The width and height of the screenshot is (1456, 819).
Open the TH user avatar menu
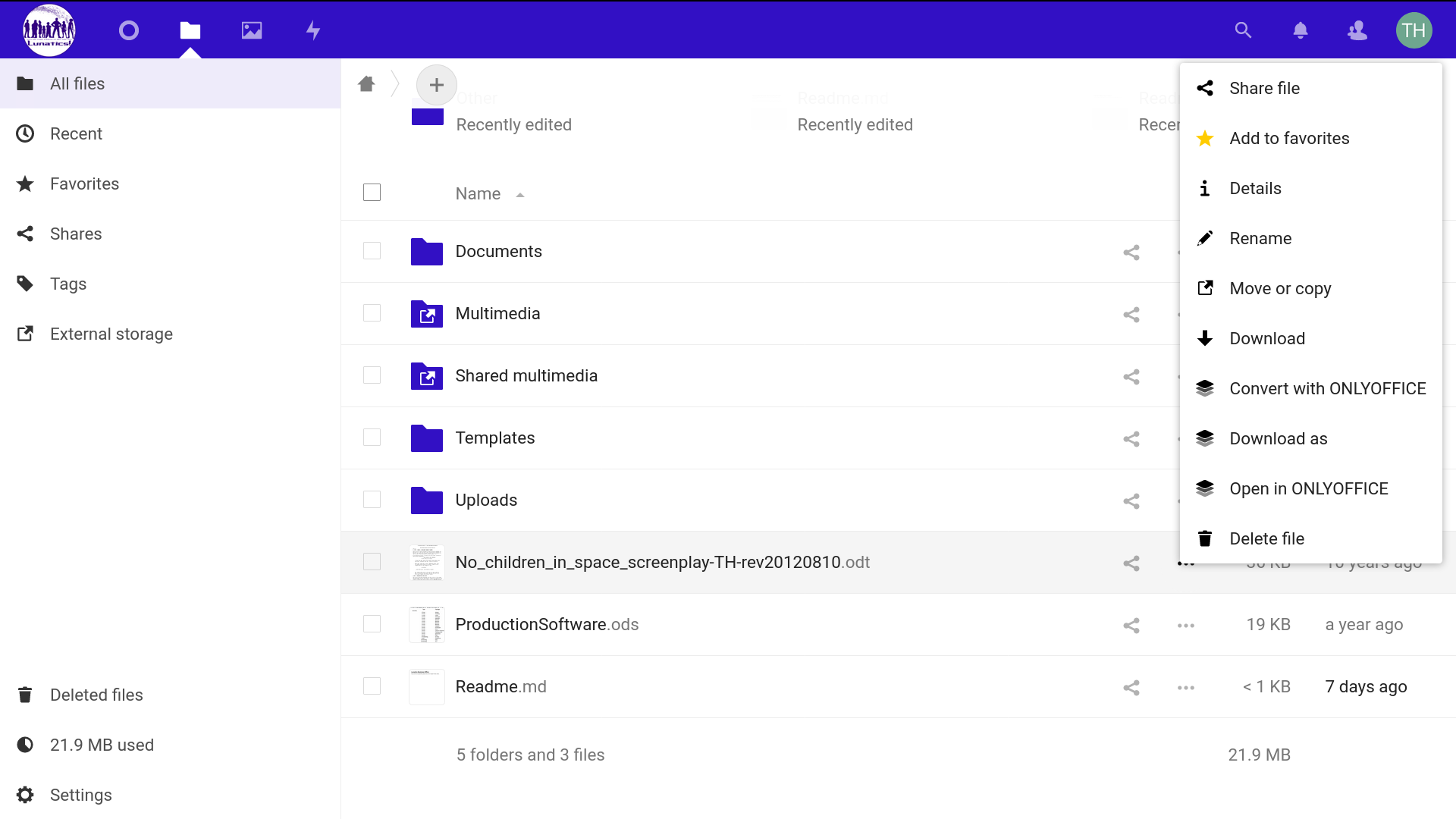(1414, 30)
